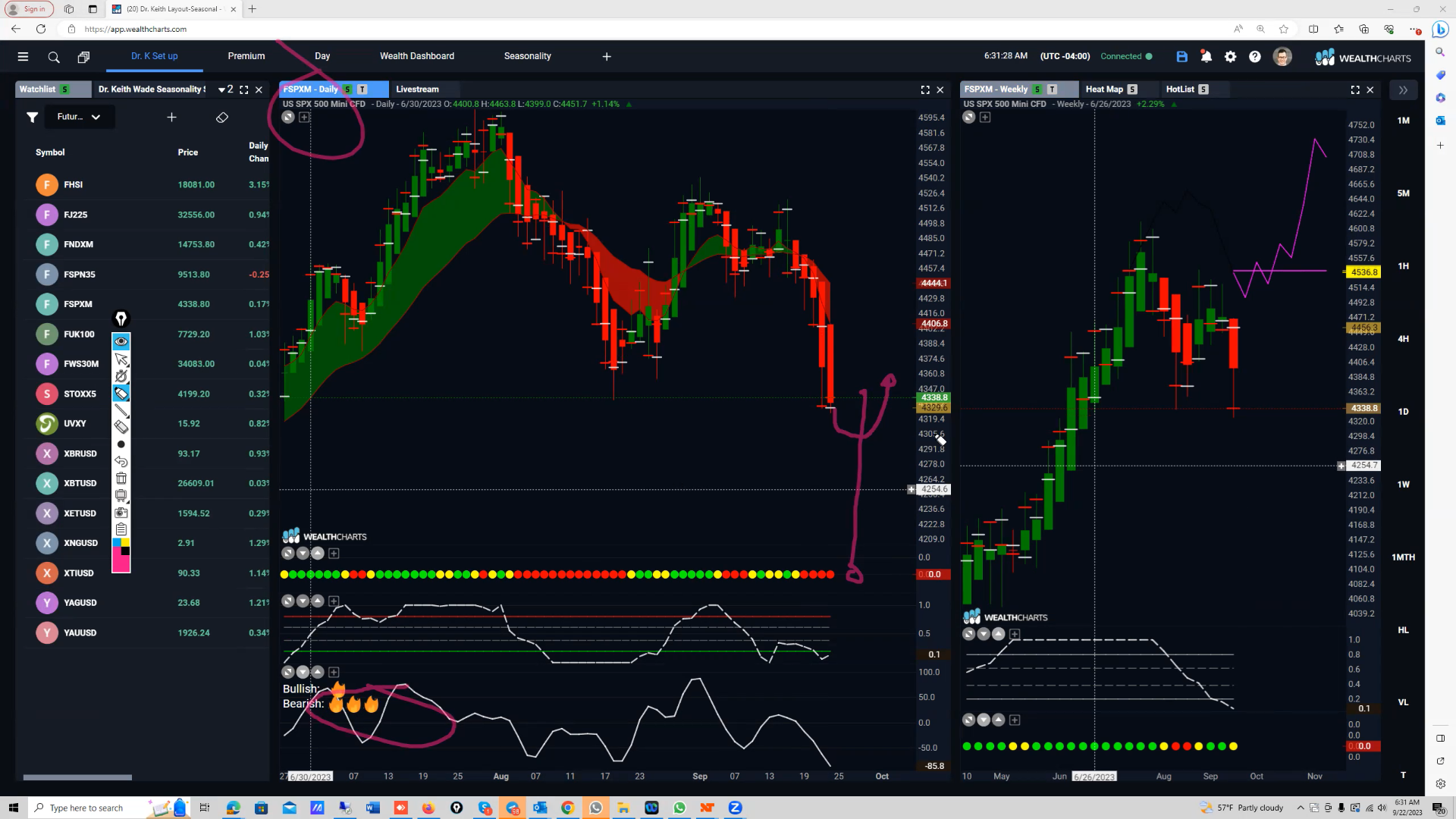
Task: Select the highlighter marker tool
Action: tap(121, 393)
